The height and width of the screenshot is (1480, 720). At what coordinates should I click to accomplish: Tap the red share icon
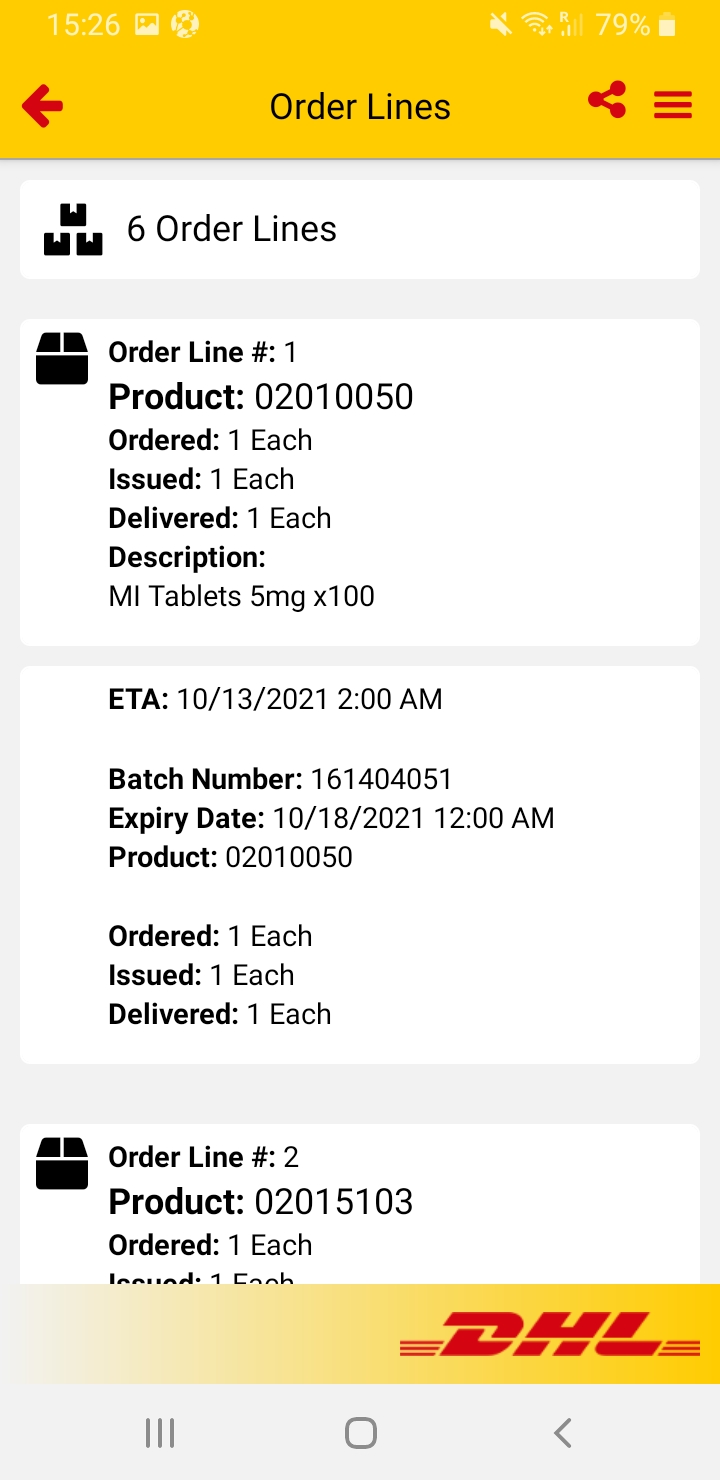point(607,101)
